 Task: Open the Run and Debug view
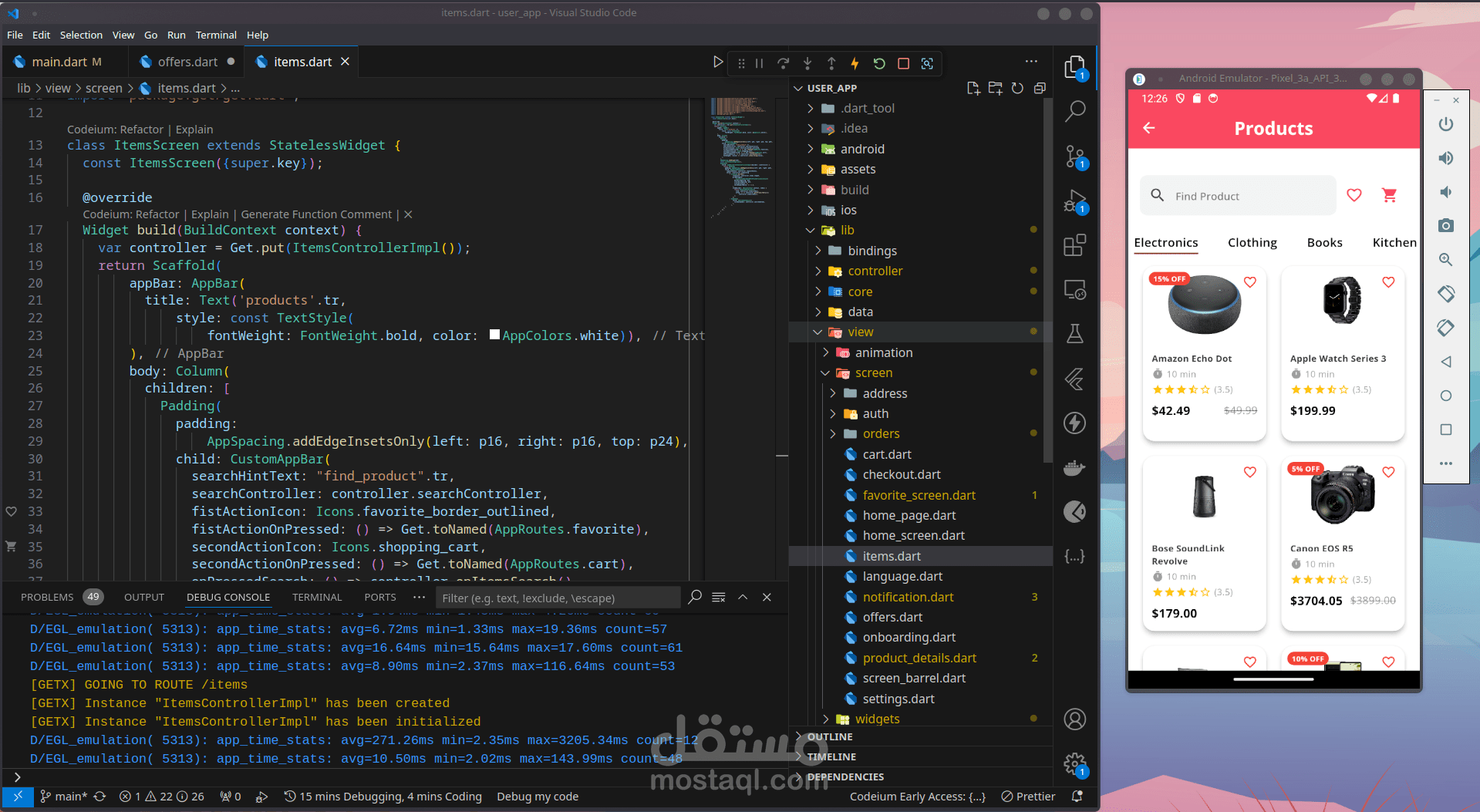click(x=1074, y=202)
